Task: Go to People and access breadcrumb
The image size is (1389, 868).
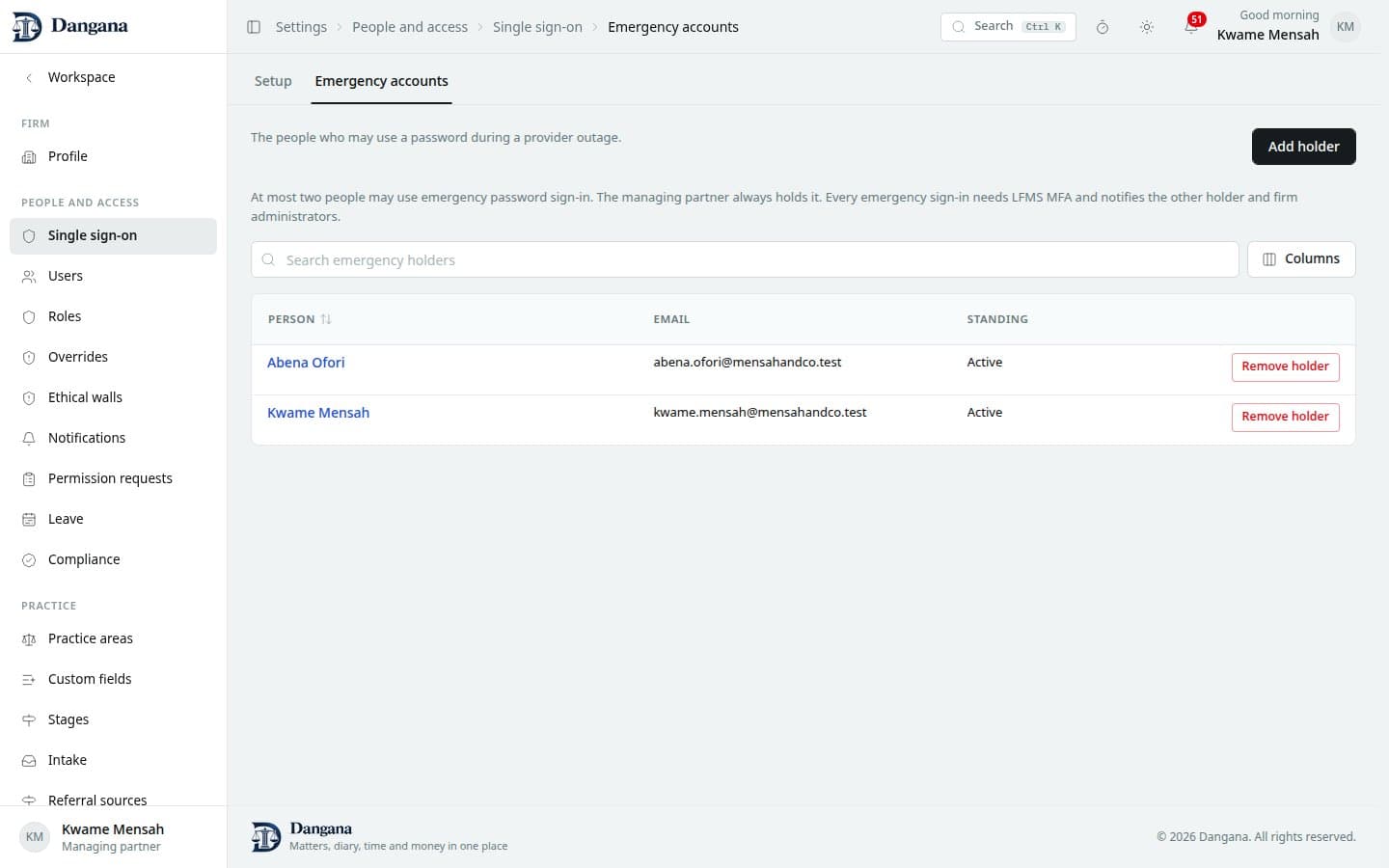Action: pyautogui.click(x=410, y=27)
